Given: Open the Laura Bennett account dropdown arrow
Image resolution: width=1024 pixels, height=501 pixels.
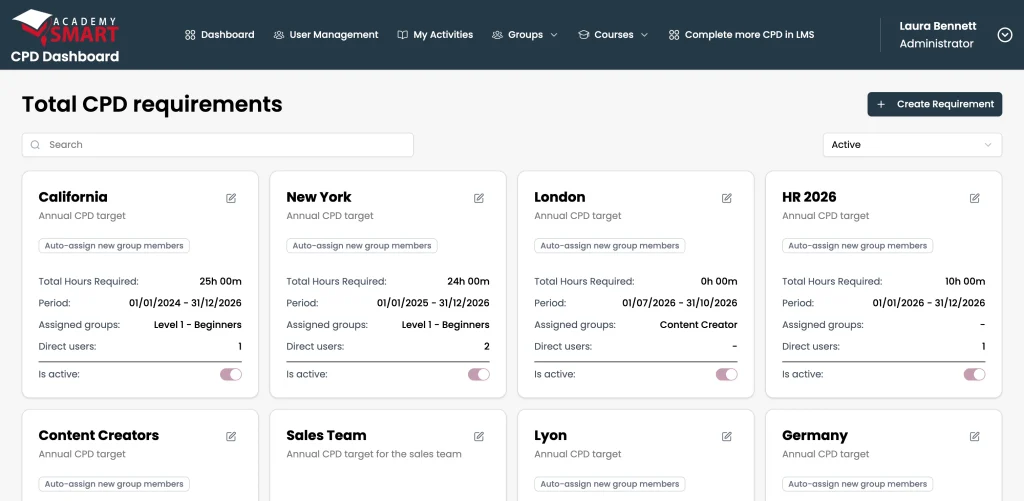Looking at the screenshot, I should click(x=1005, y=35).
